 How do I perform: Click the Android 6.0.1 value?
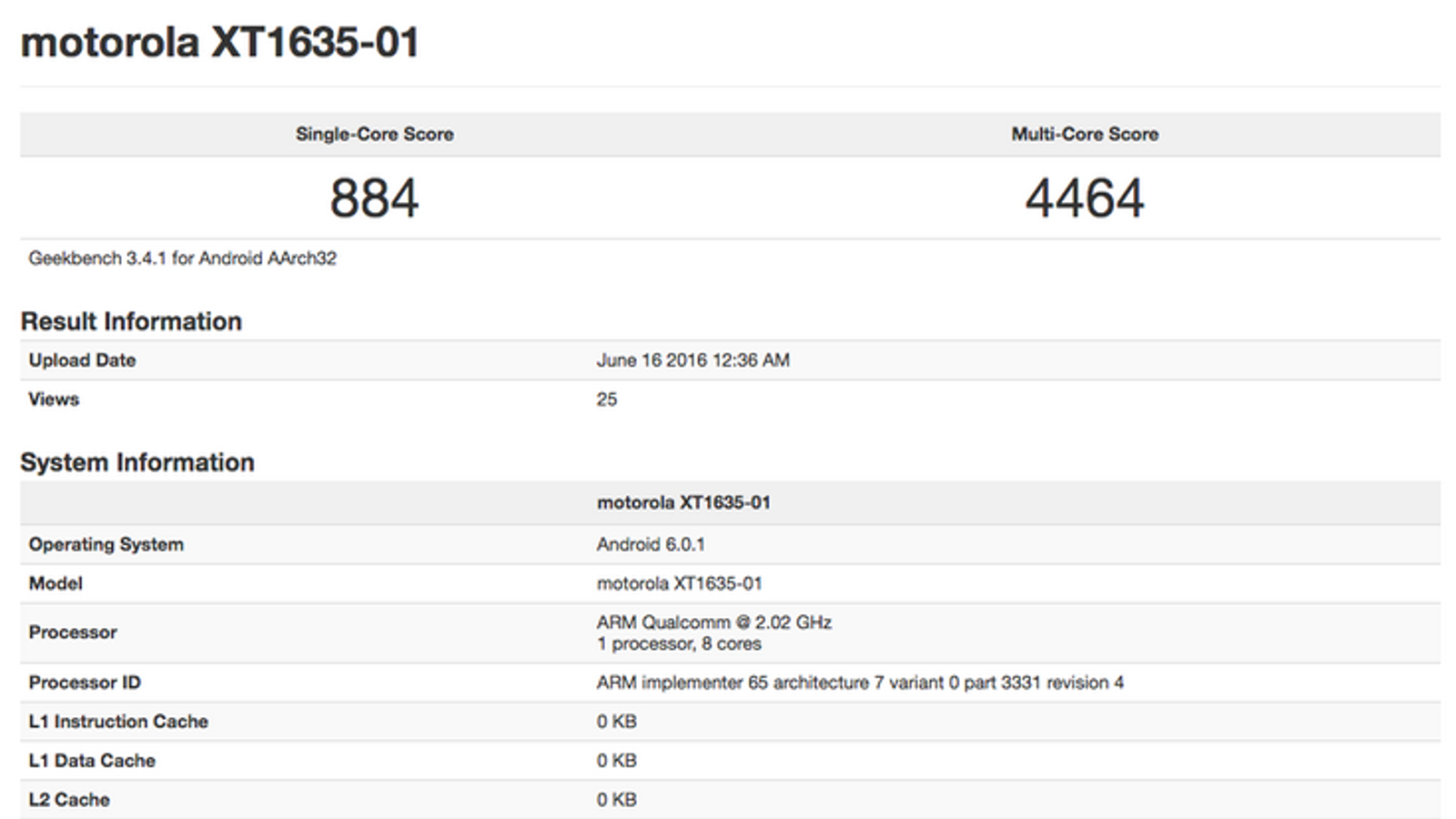click(651, 544)
